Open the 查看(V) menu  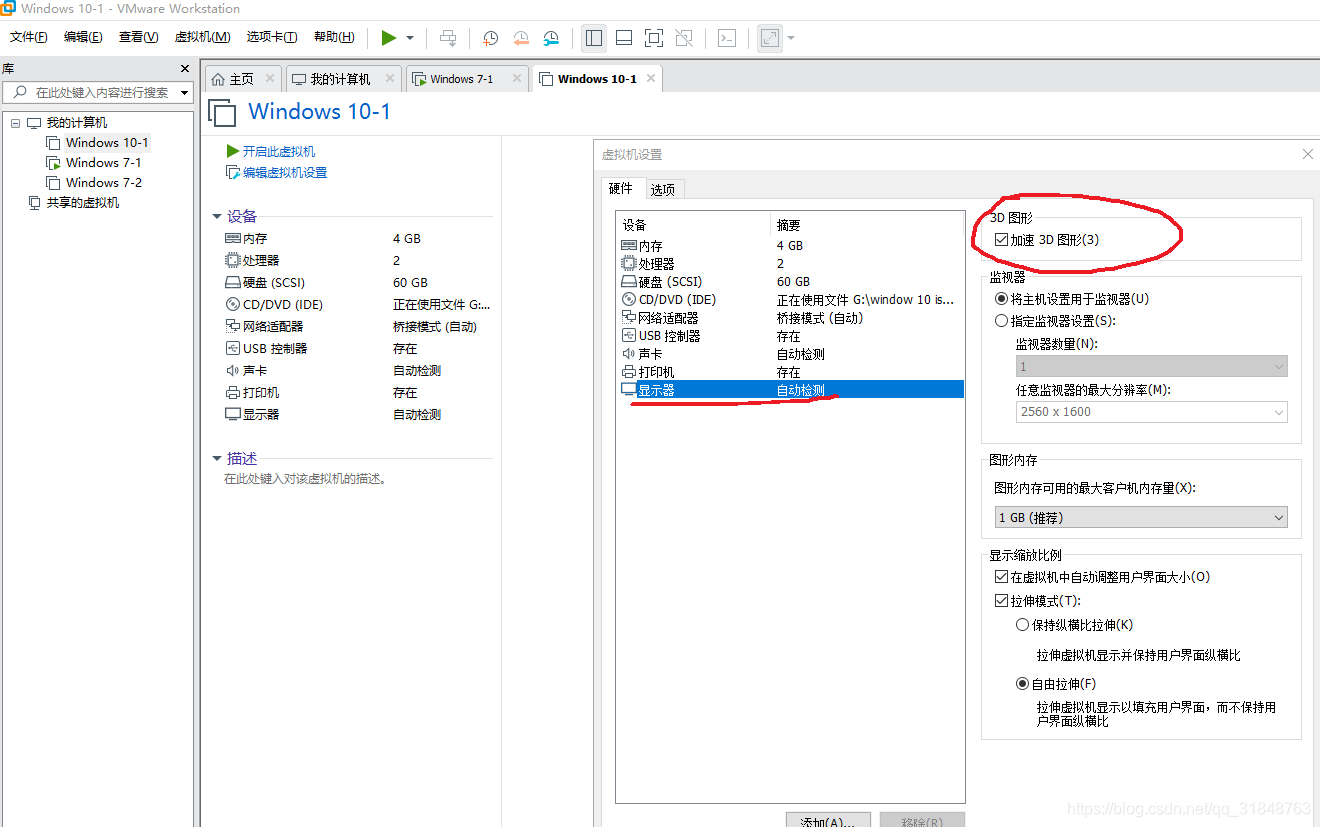[138, 37]
